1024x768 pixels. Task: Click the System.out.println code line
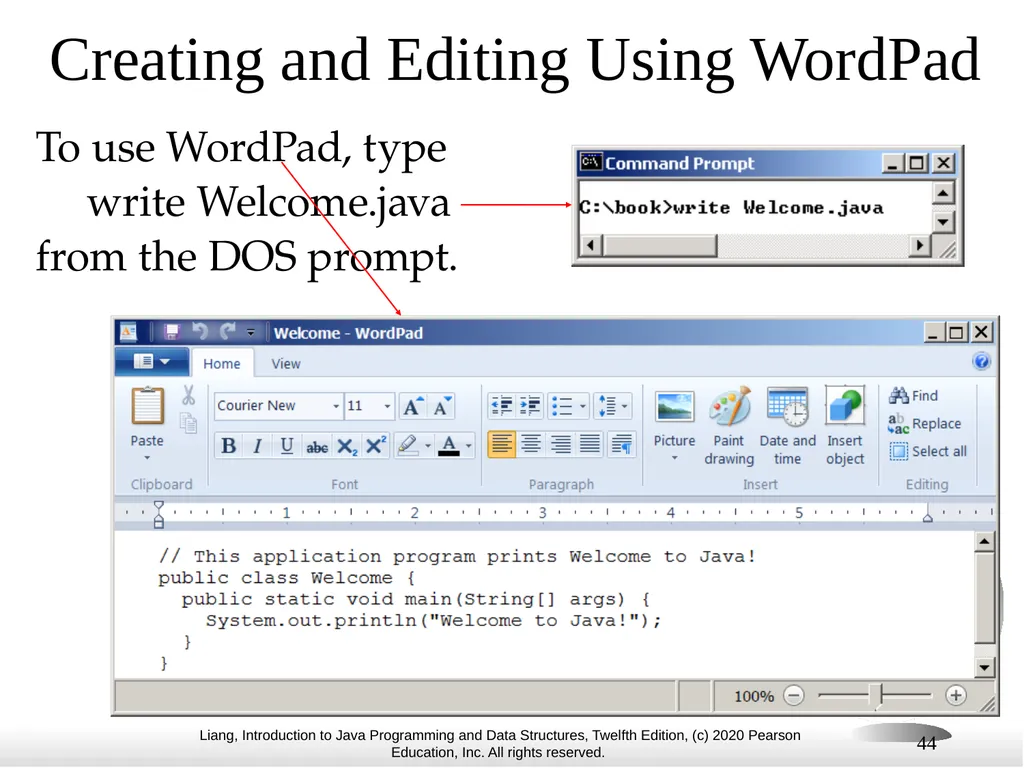click(x=434, y=620)
